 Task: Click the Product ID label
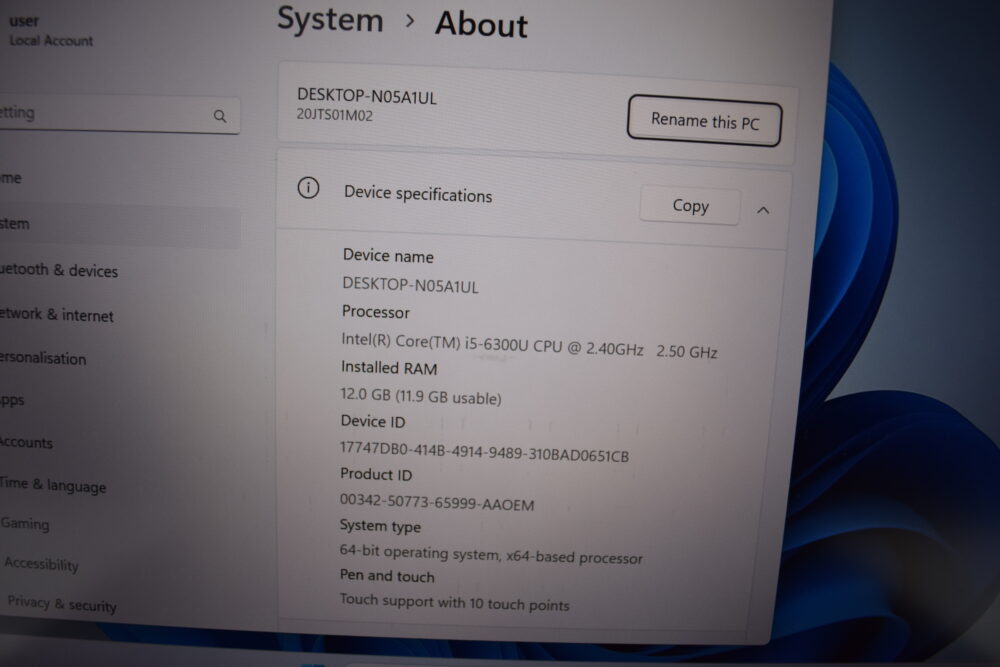point(376,474)
